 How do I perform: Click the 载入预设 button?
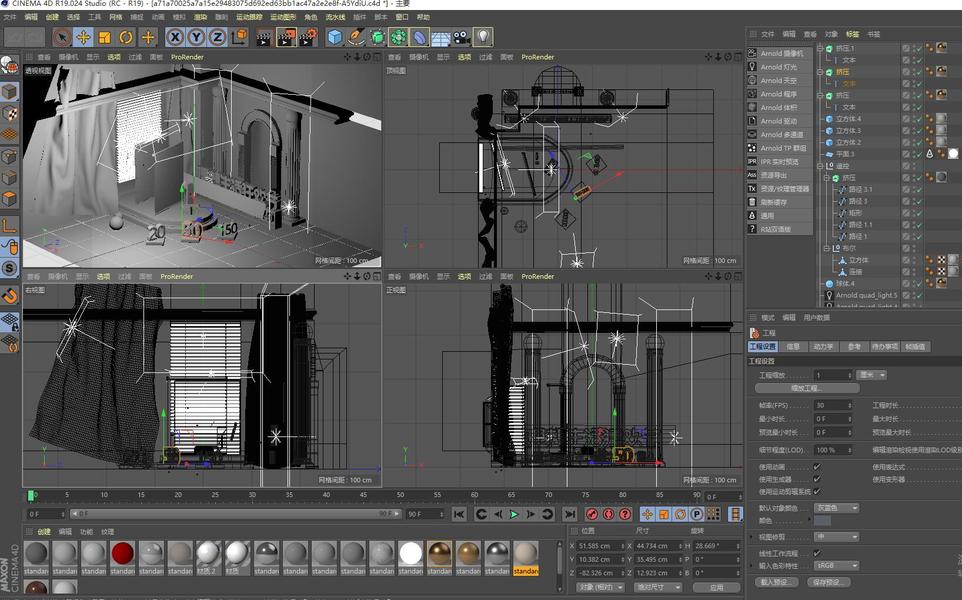point(775,582)
